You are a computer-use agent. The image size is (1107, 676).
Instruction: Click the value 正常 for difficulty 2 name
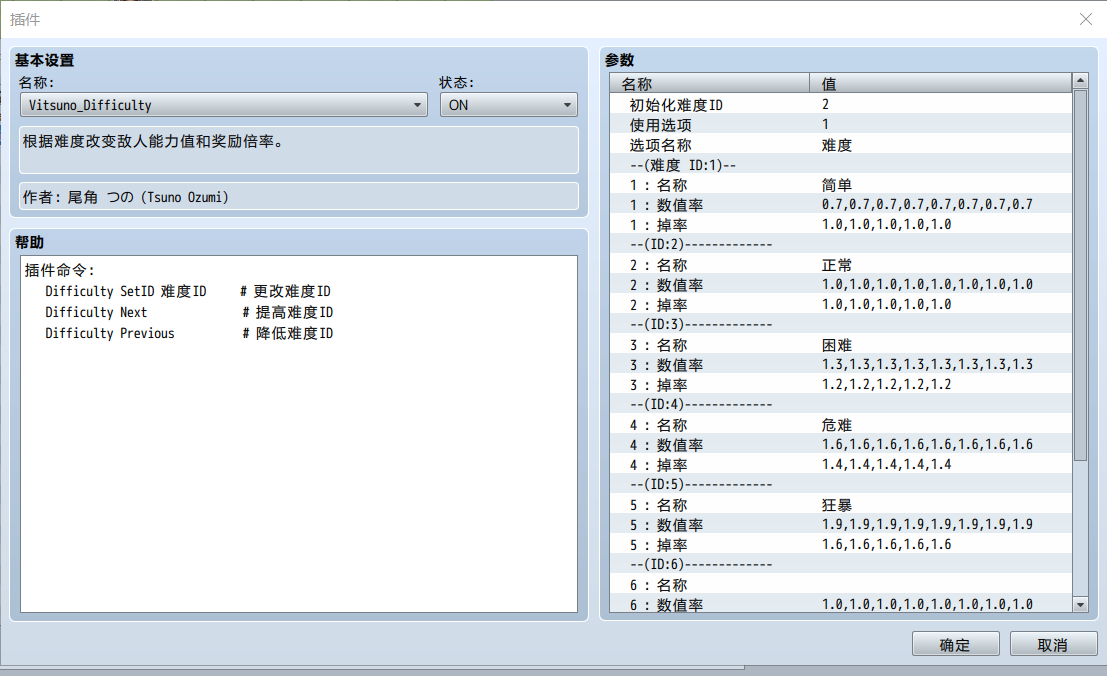837,265
